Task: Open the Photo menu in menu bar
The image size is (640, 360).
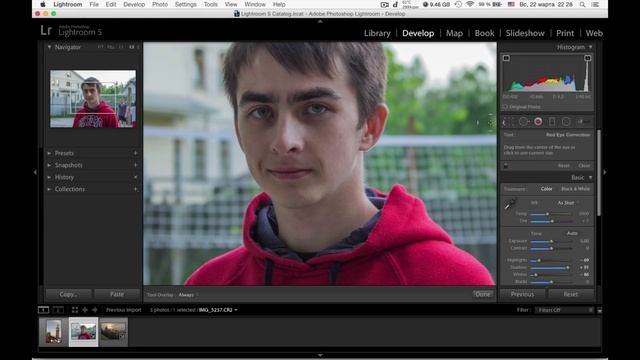Action: click(160, 4)
